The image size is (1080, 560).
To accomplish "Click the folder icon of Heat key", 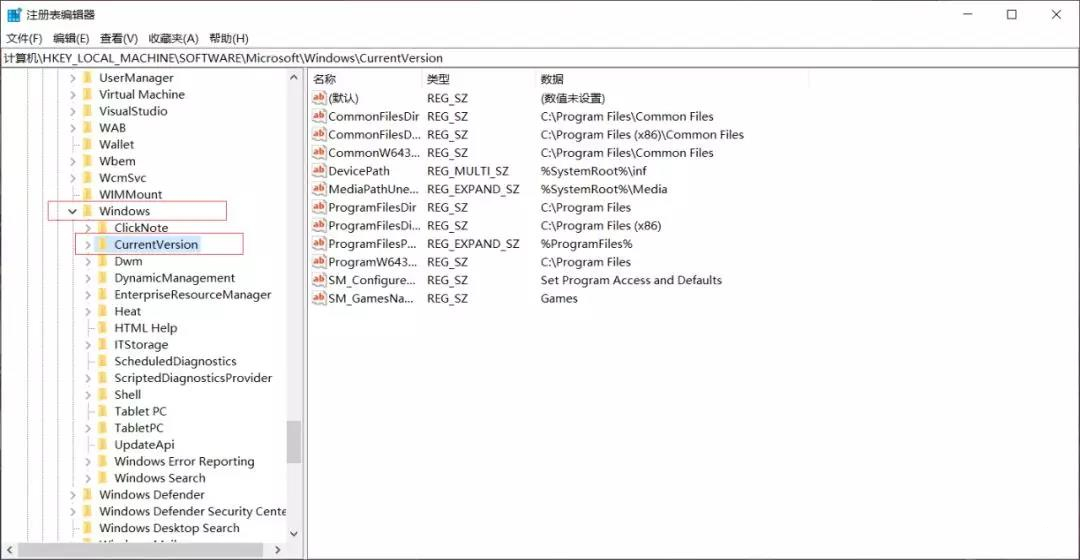I will pos(103,311).
